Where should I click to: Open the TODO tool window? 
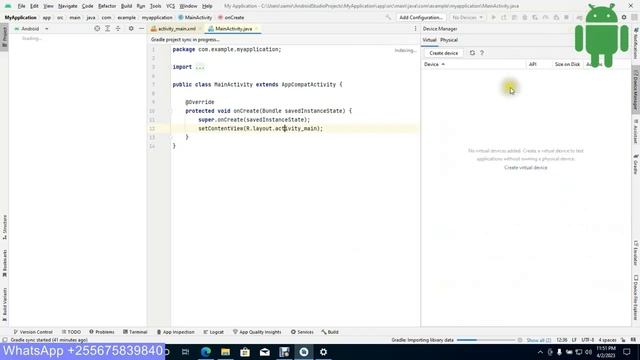[x=71, y=332]
